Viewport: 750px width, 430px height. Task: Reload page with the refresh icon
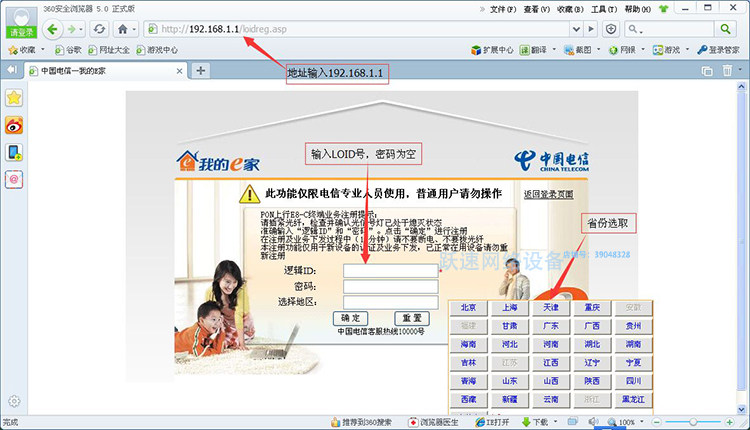pyautogui.click(x=99, y=30)
